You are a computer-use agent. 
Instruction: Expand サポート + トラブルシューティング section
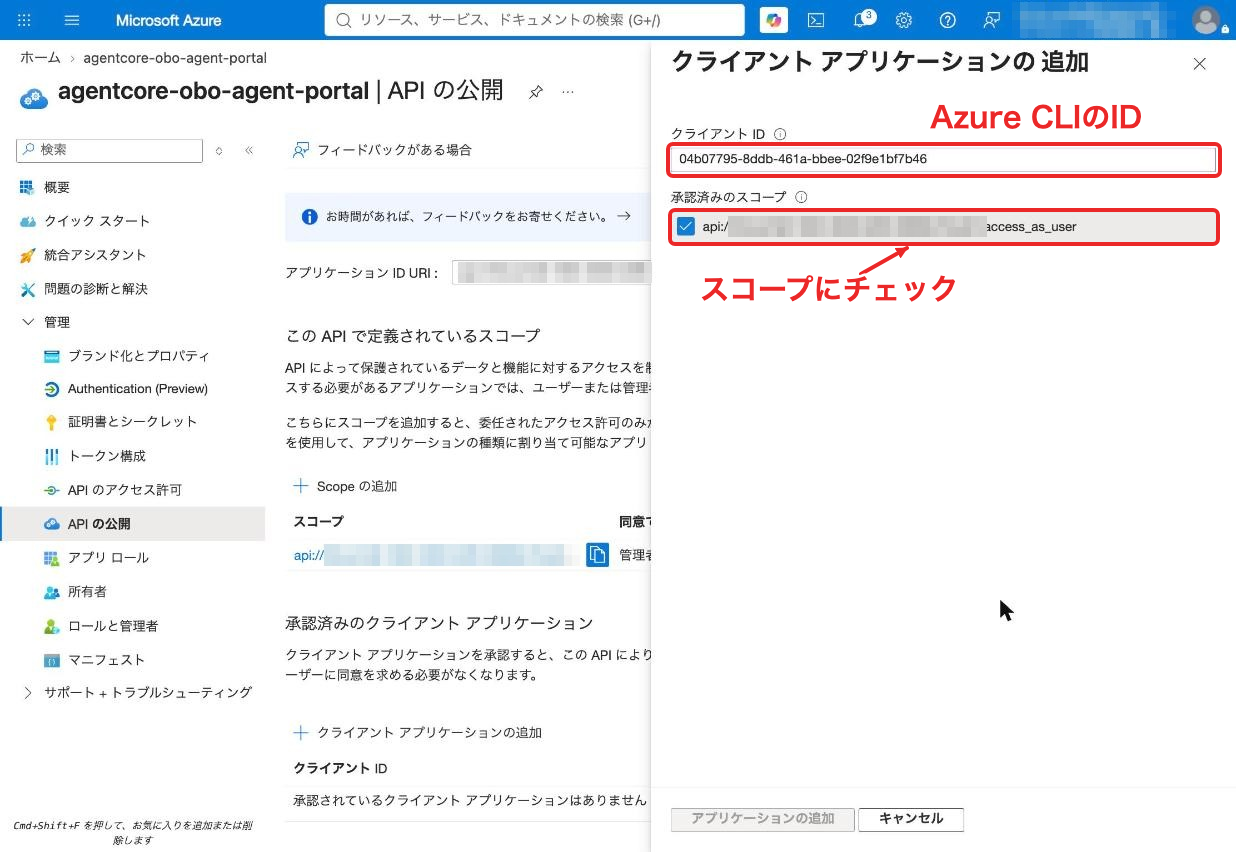pos(27,692)
